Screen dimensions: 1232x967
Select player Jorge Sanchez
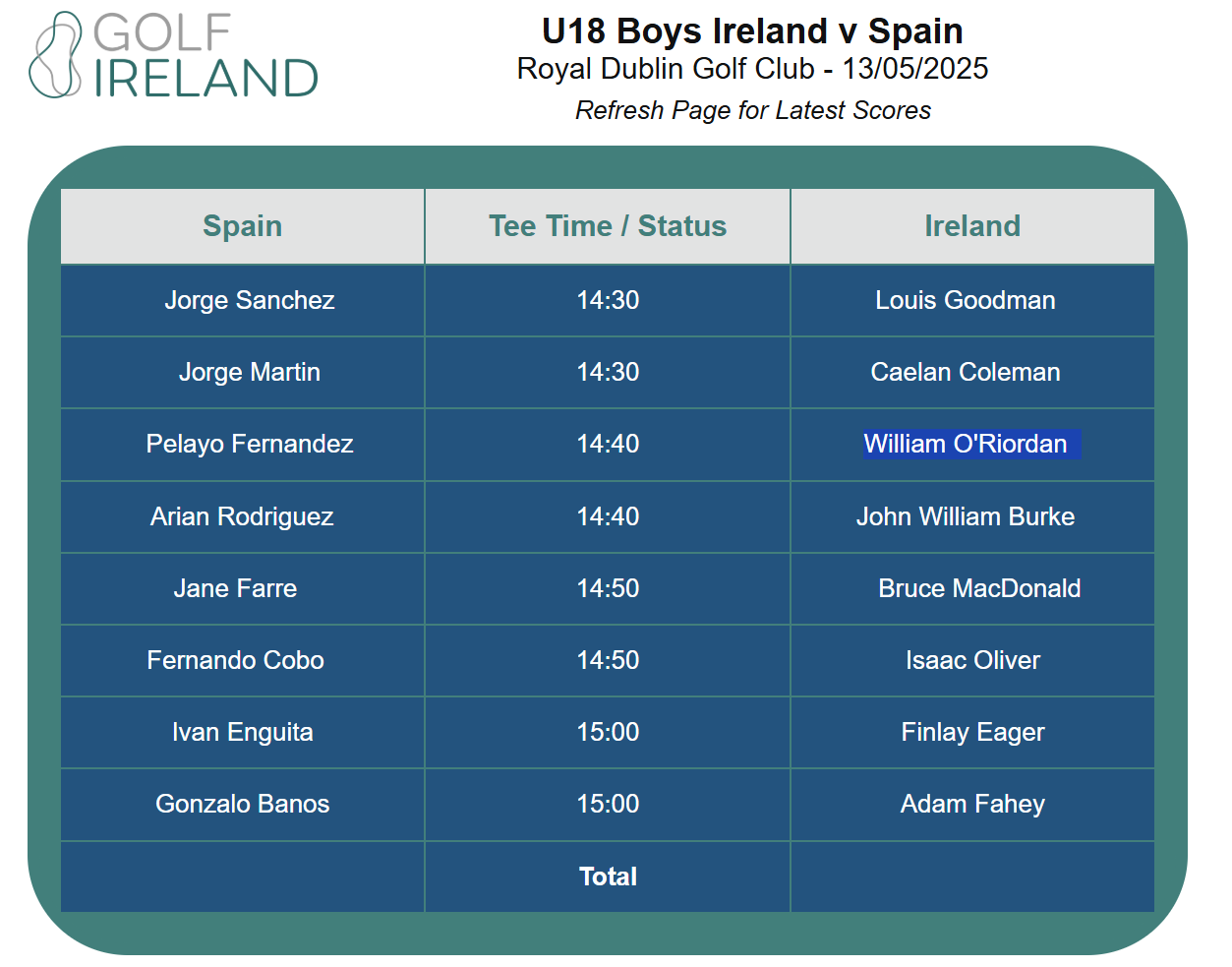tap(250, 300)
